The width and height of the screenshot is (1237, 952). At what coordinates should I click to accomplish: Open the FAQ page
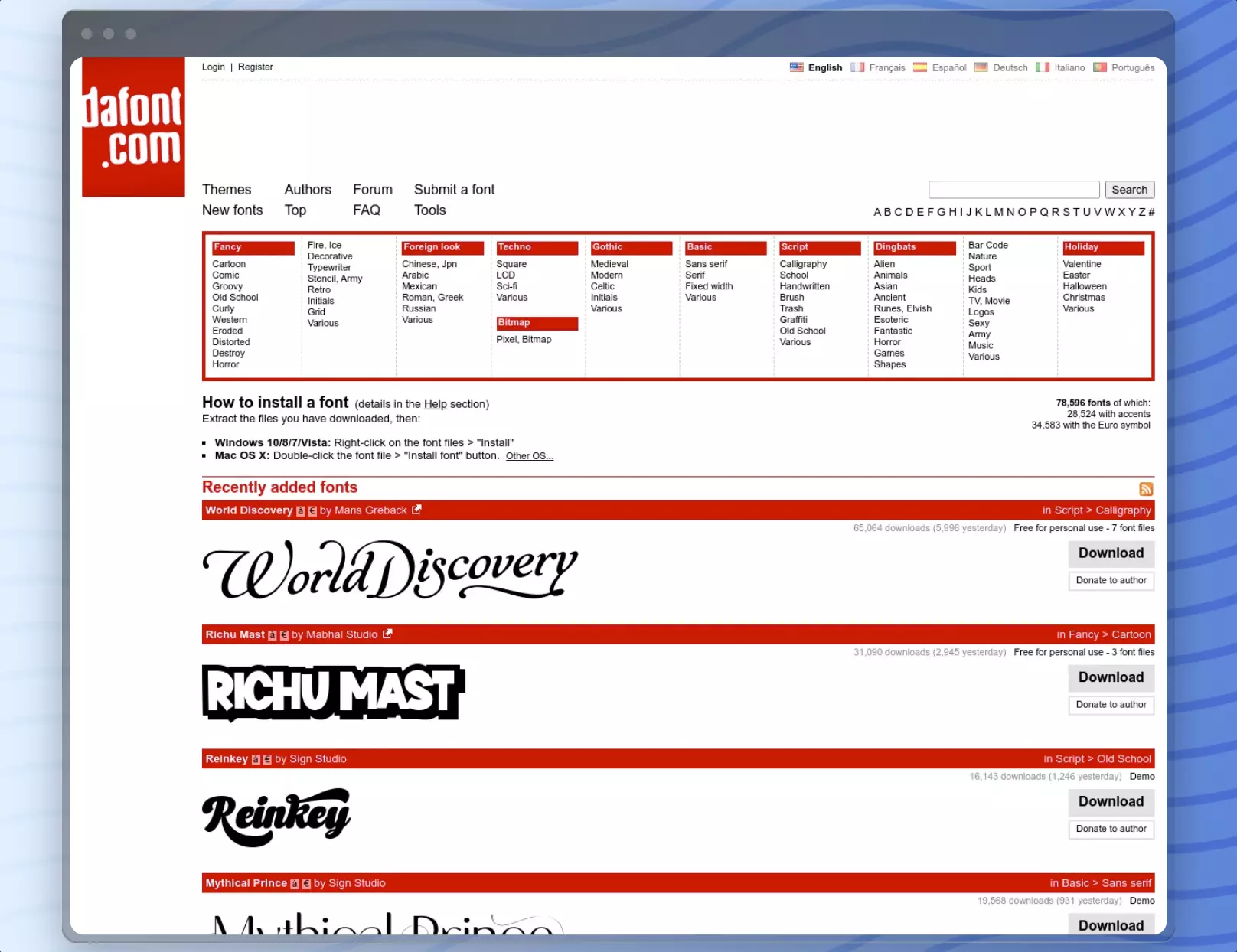point(367,210)
